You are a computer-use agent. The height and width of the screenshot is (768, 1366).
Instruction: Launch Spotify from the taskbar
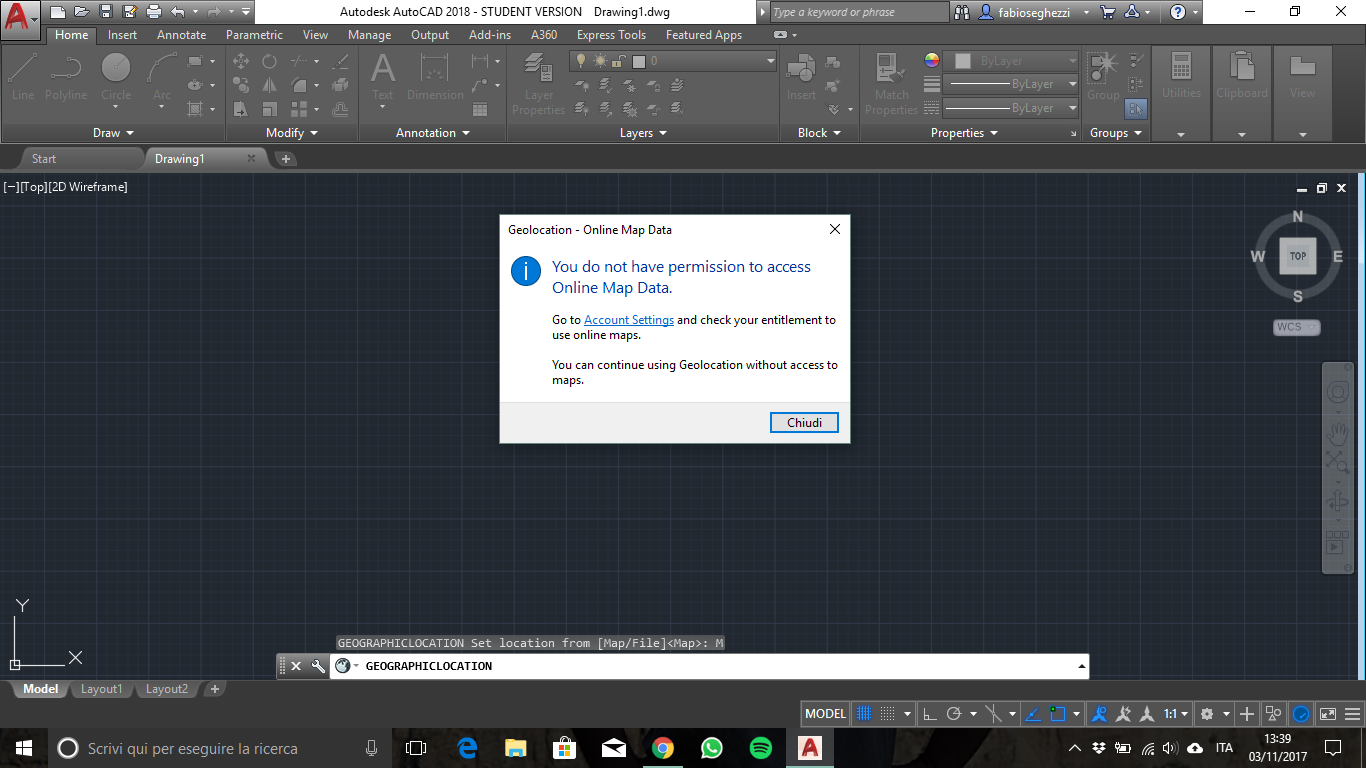760,747
